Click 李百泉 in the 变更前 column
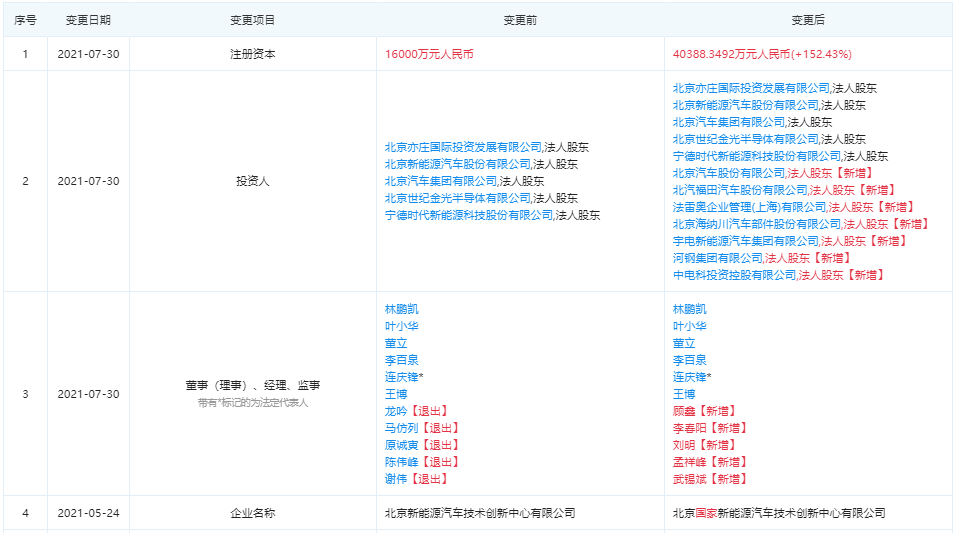This screenshot has width=955, height=533. pyautogui.click(x=401, y=360)
